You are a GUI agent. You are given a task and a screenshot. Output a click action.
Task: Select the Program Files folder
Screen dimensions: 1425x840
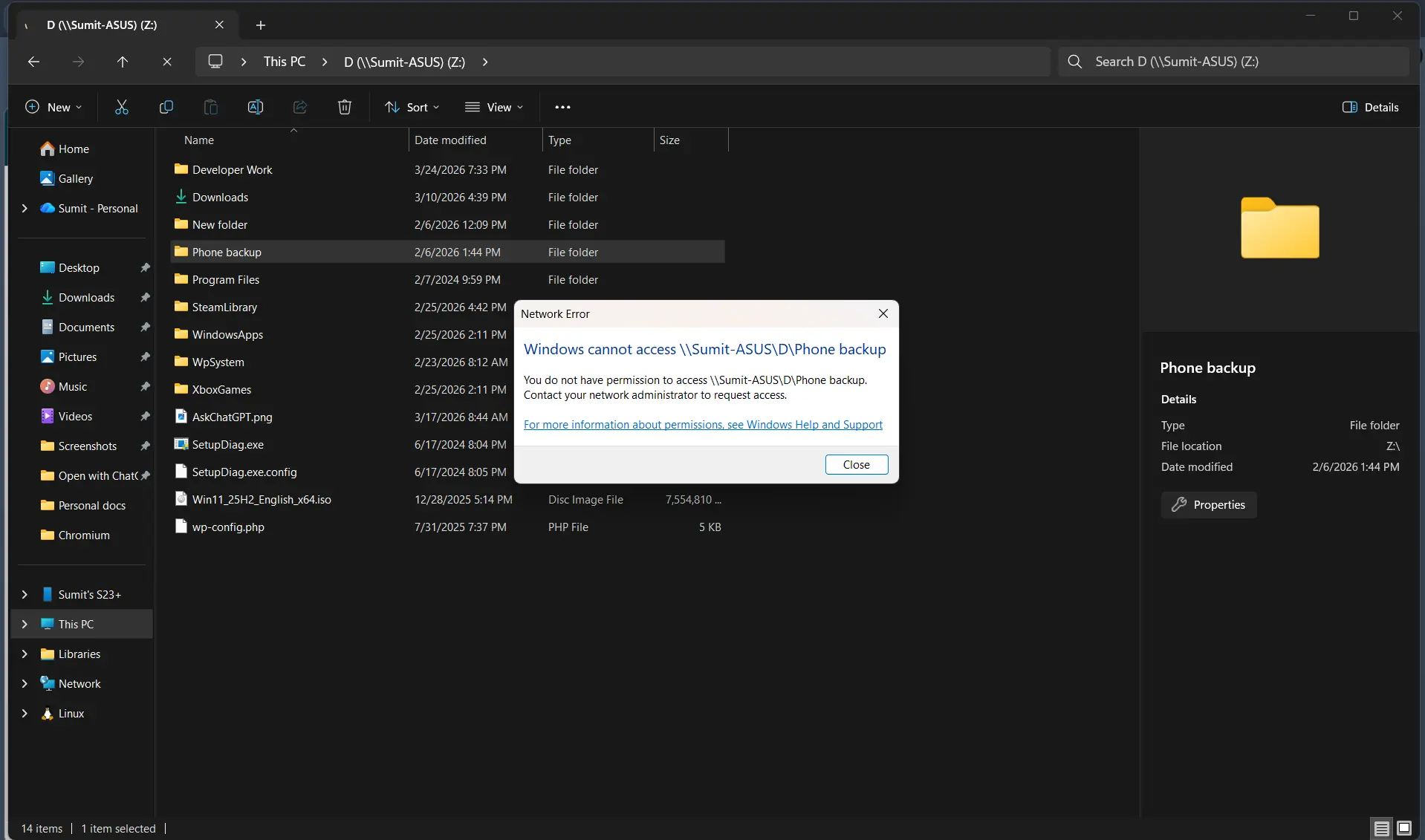tap(448, 279)
